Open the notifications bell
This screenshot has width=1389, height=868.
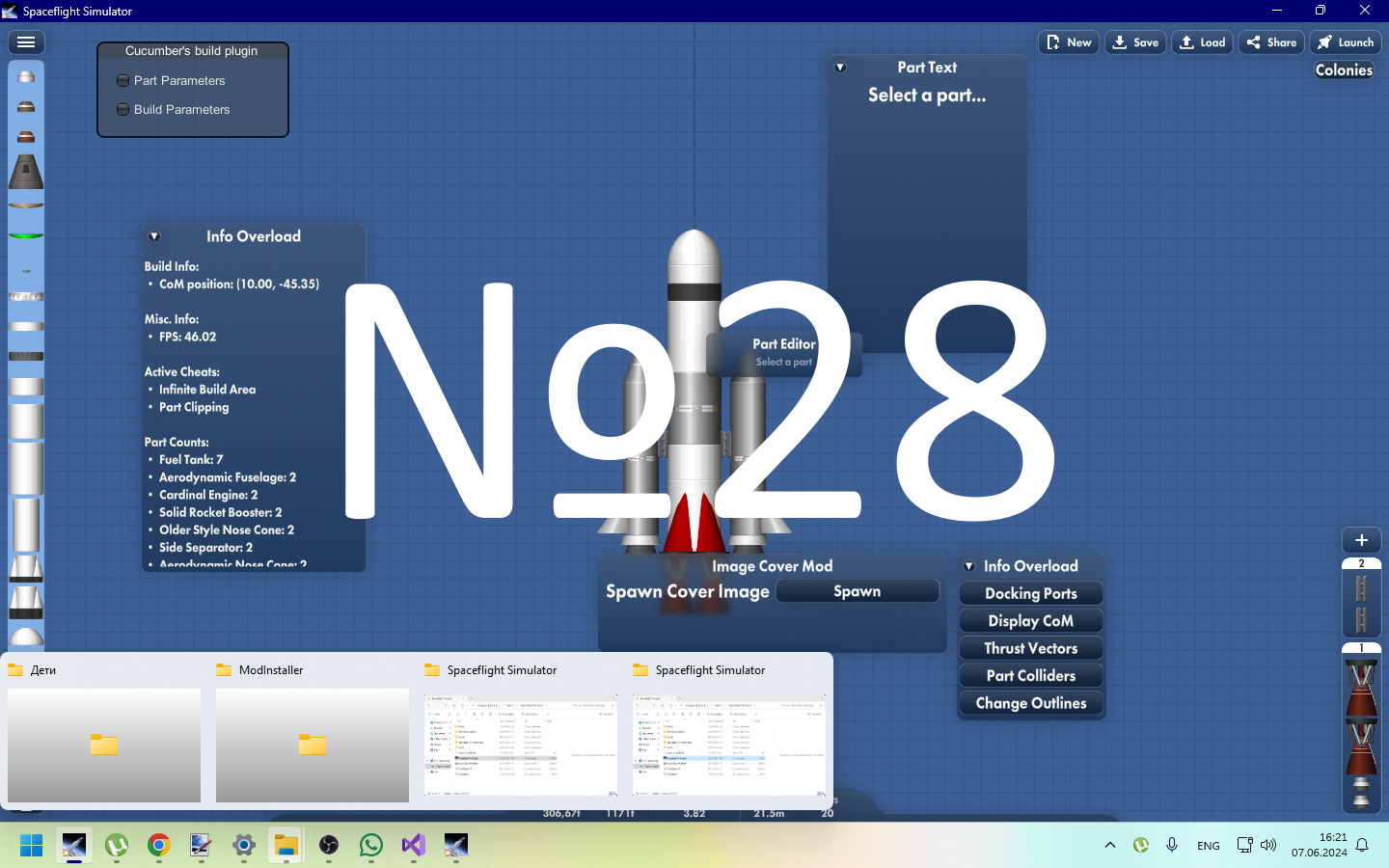point(1362,845)
